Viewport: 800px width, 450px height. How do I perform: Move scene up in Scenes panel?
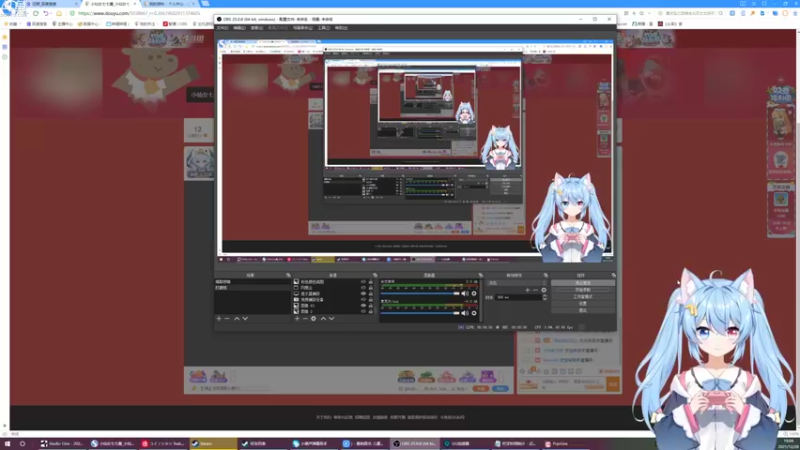click(237, 318)
